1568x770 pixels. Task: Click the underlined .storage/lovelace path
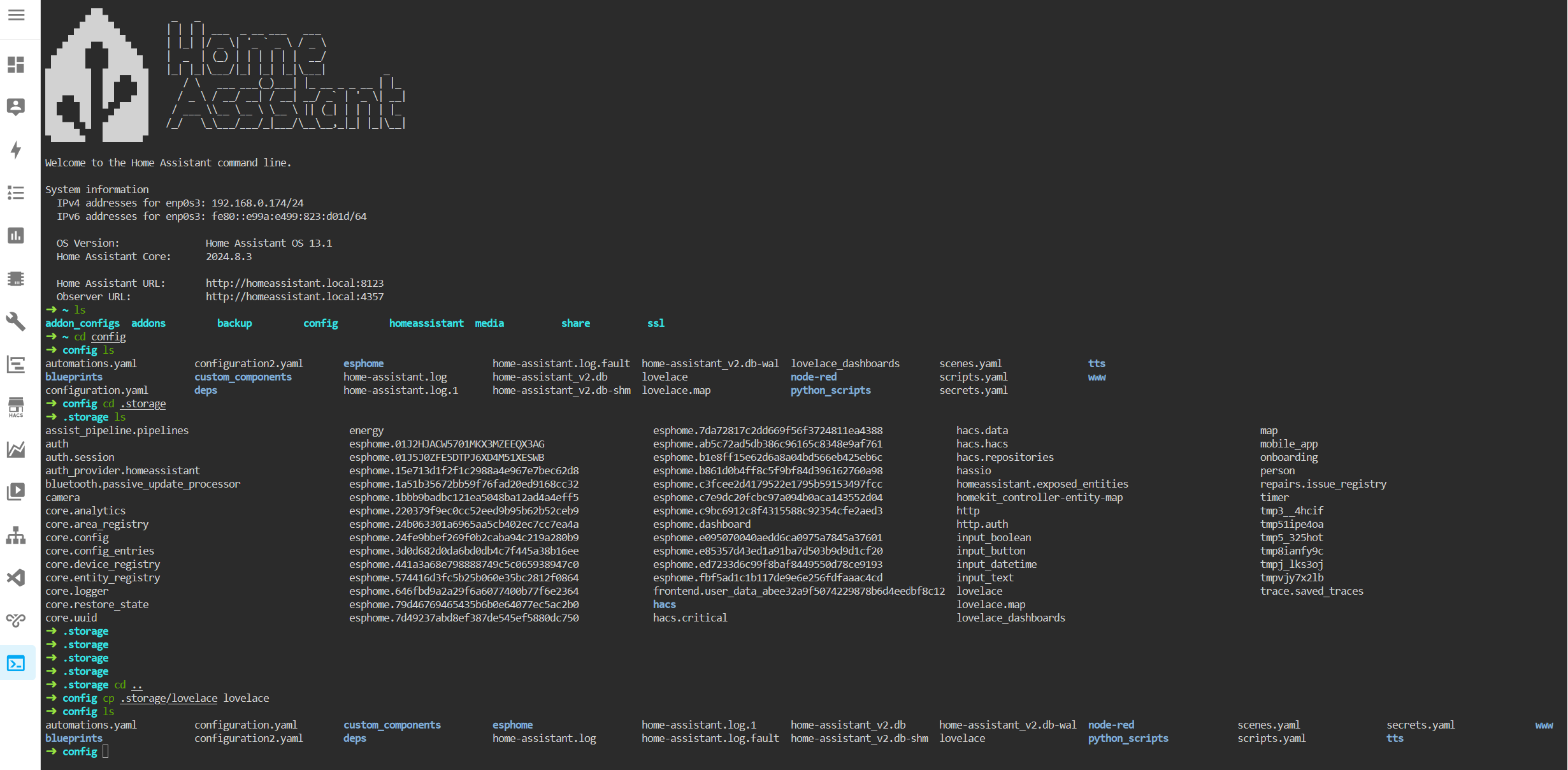[x=169, y=698]
